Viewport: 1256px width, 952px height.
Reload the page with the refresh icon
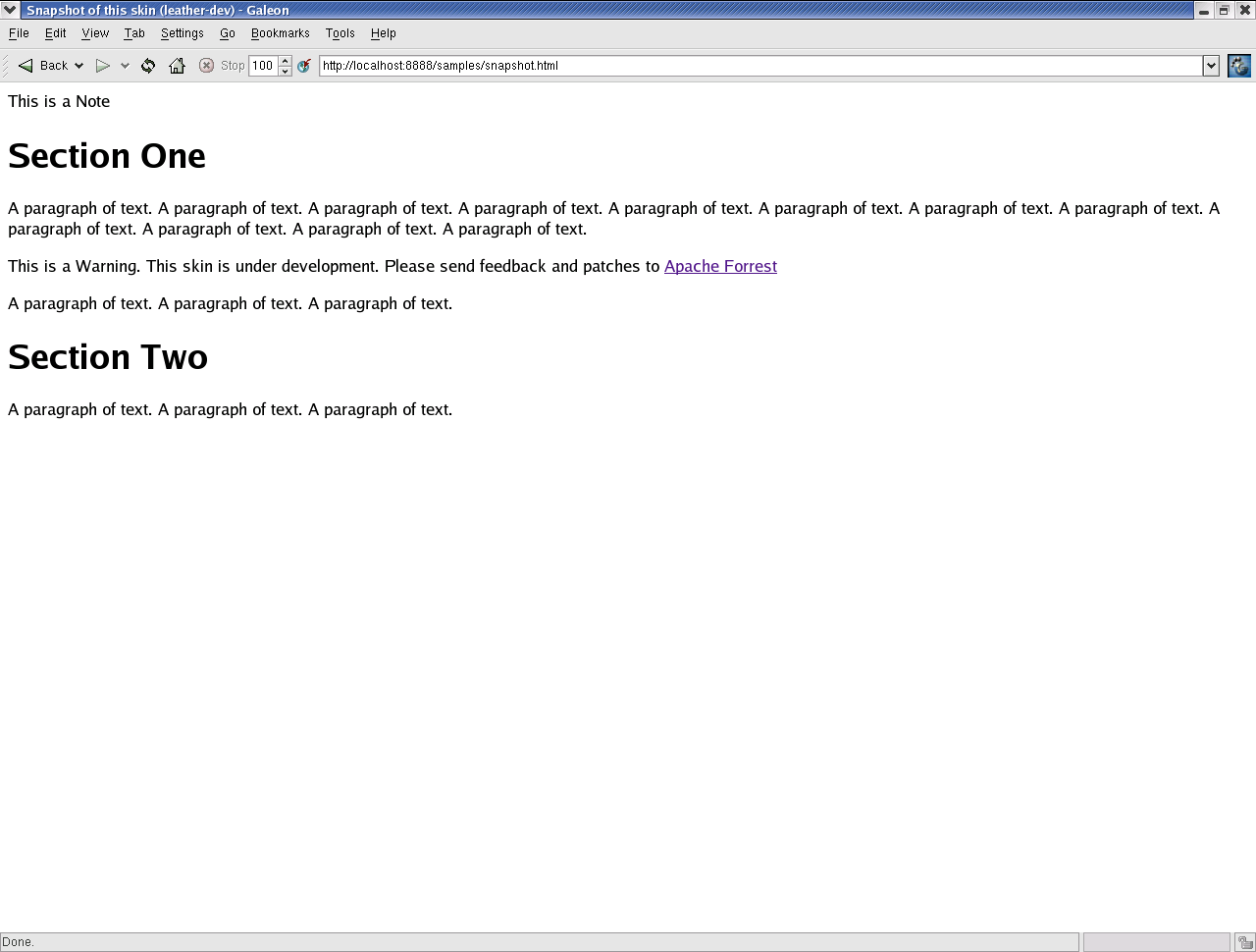(148, 66)
